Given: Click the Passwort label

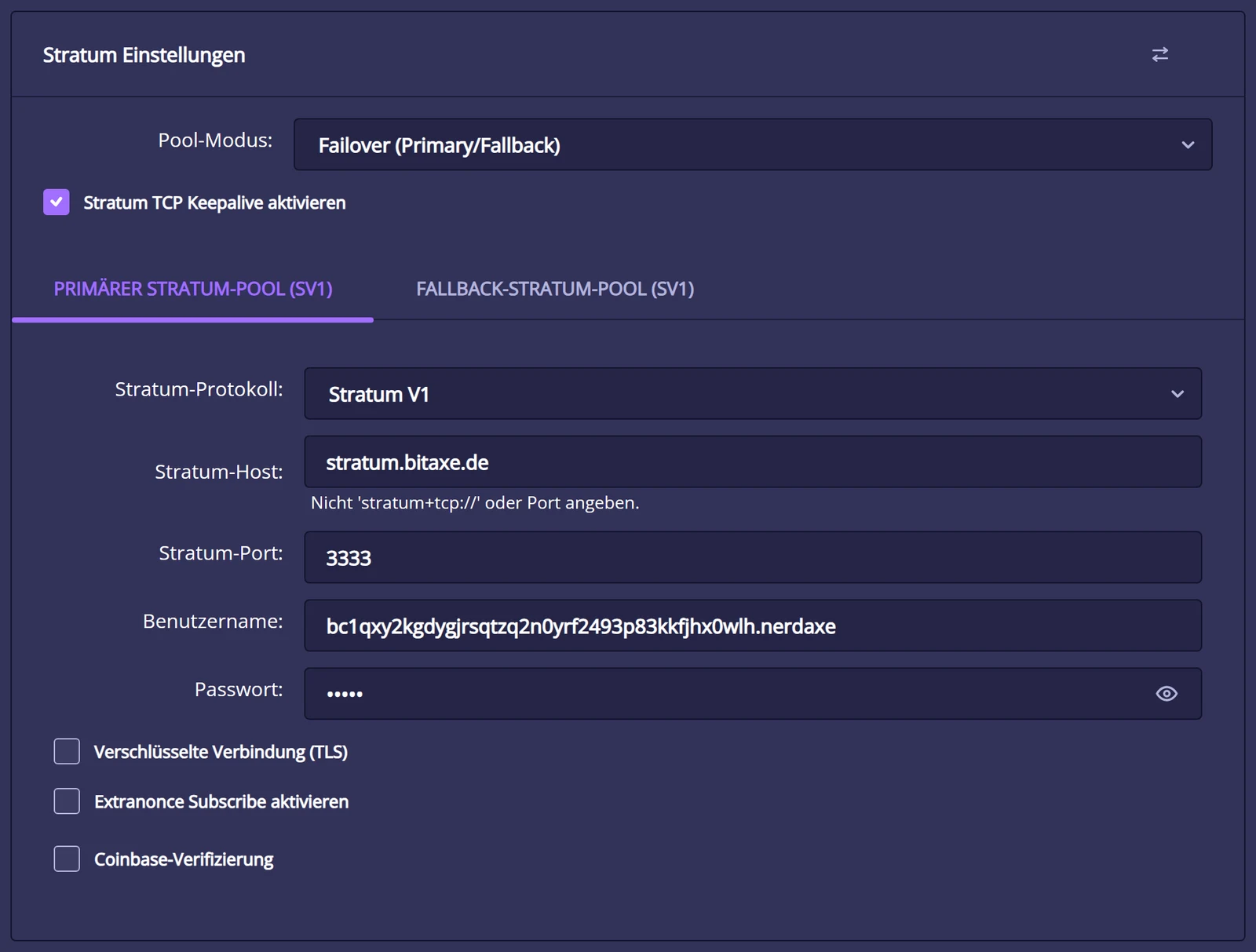Looking at the screenshot, I should [x=239, y=690].
